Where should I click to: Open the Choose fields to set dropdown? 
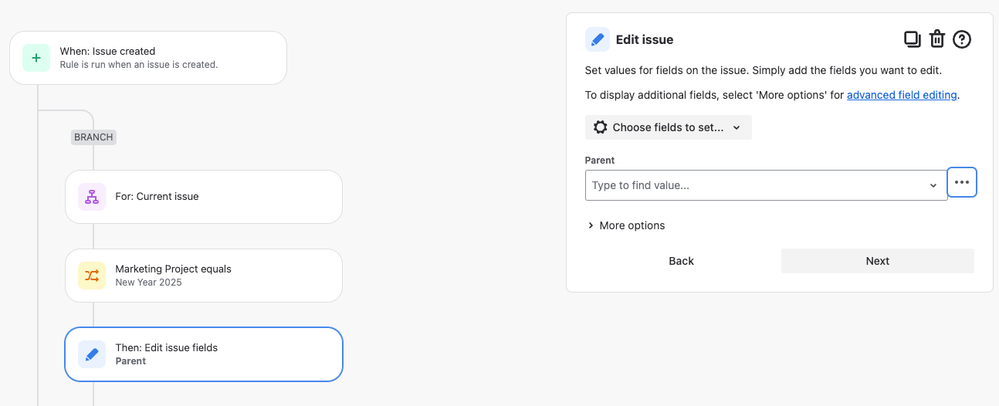[668, 127]
